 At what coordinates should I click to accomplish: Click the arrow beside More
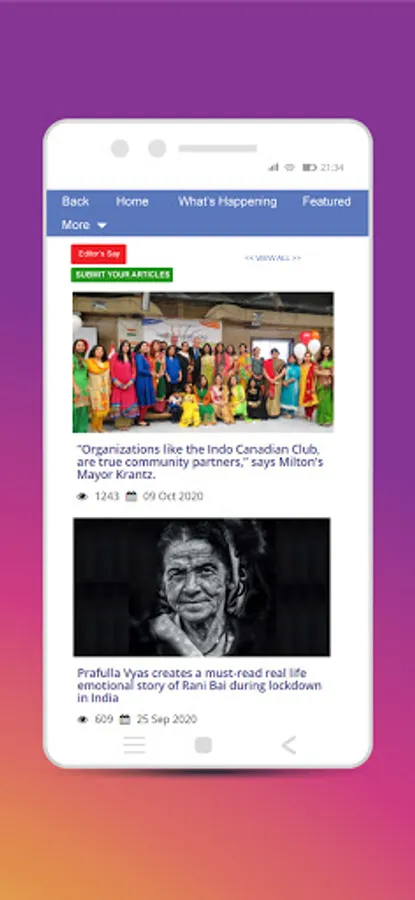(x=102, y=226)
